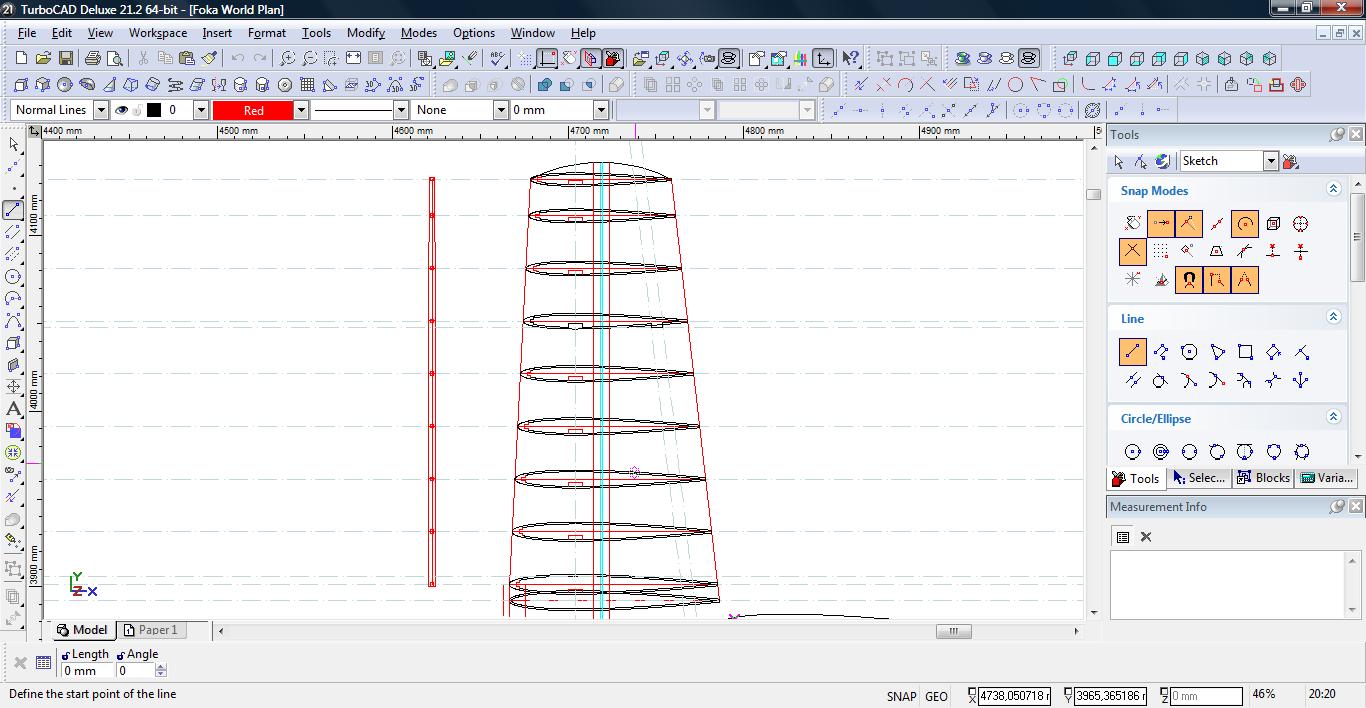Collapse the Snap Modes section
This screenshot has width=1366, height=708.
tap(1333, 189)
